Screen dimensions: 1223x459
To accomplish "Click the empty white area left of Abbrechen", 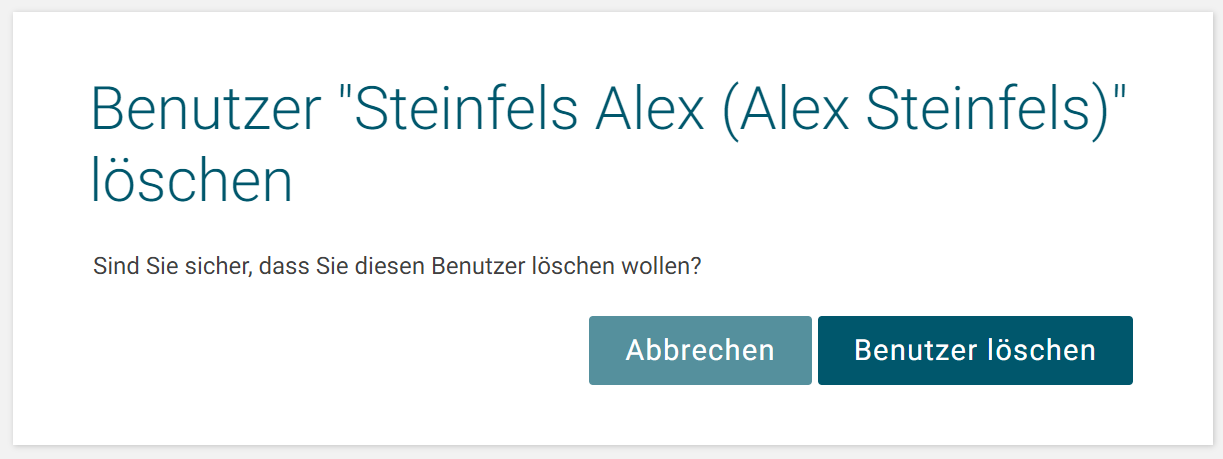I will tap(330, 350).
